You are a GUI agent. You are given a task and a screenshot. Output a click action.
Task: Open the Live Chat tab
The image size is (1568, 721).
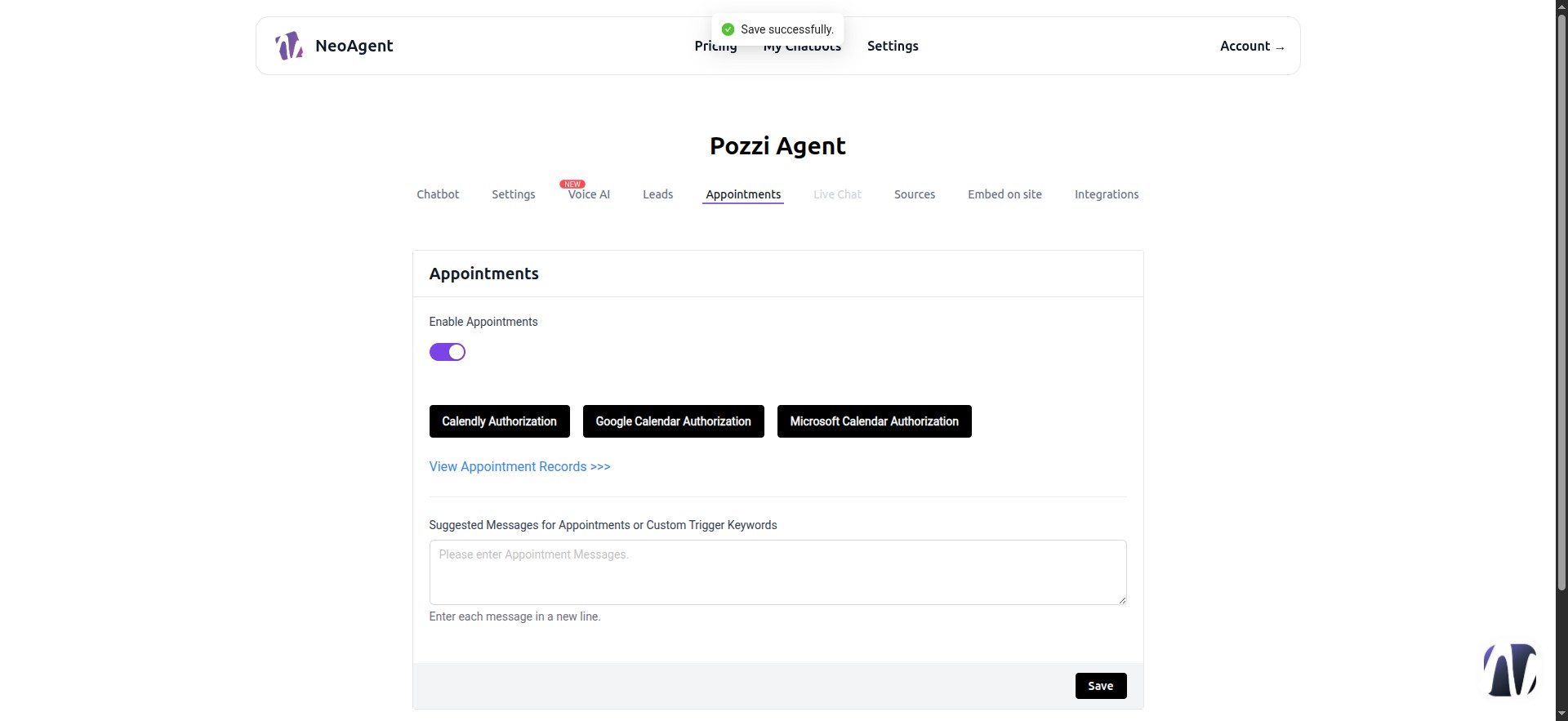(x=837, y=194)
